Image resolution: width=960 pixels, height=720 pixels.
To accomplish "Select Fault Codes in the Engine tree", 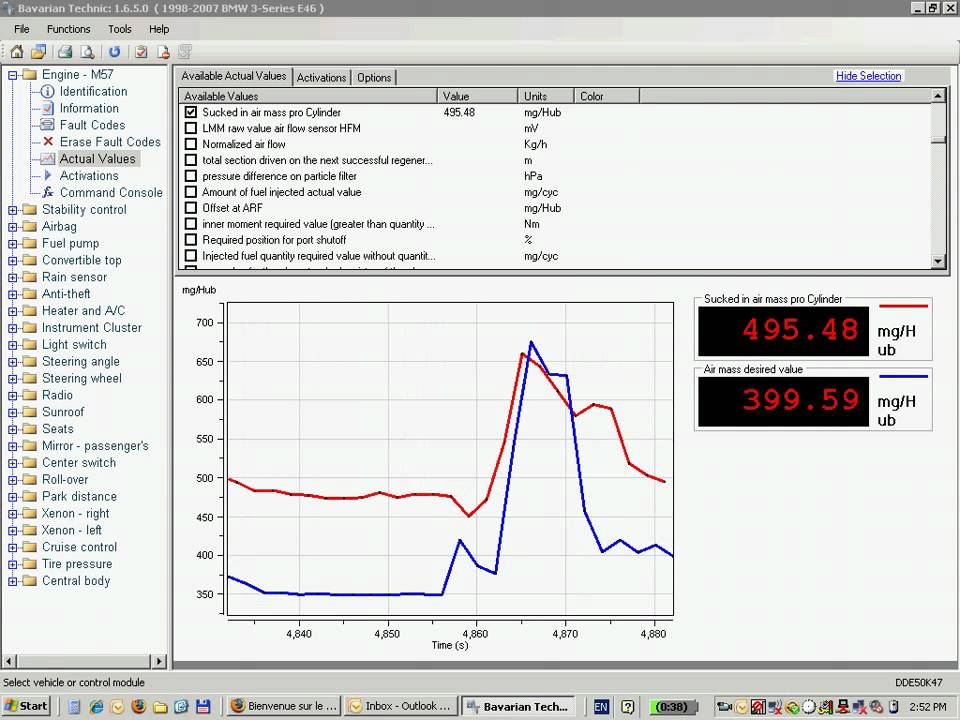I will click(x=92, y=125).
